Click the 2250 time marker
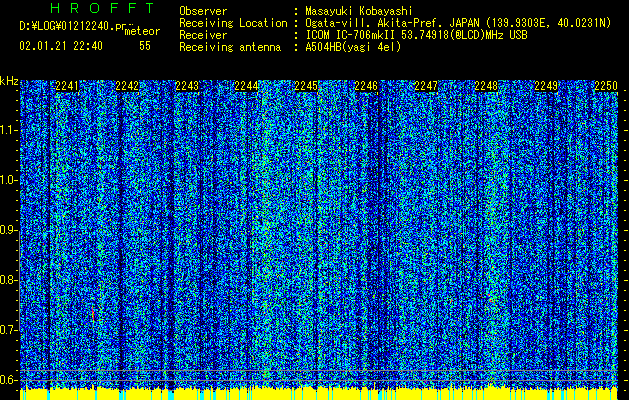This screenshot has height=400, width=629. (606, 86)
